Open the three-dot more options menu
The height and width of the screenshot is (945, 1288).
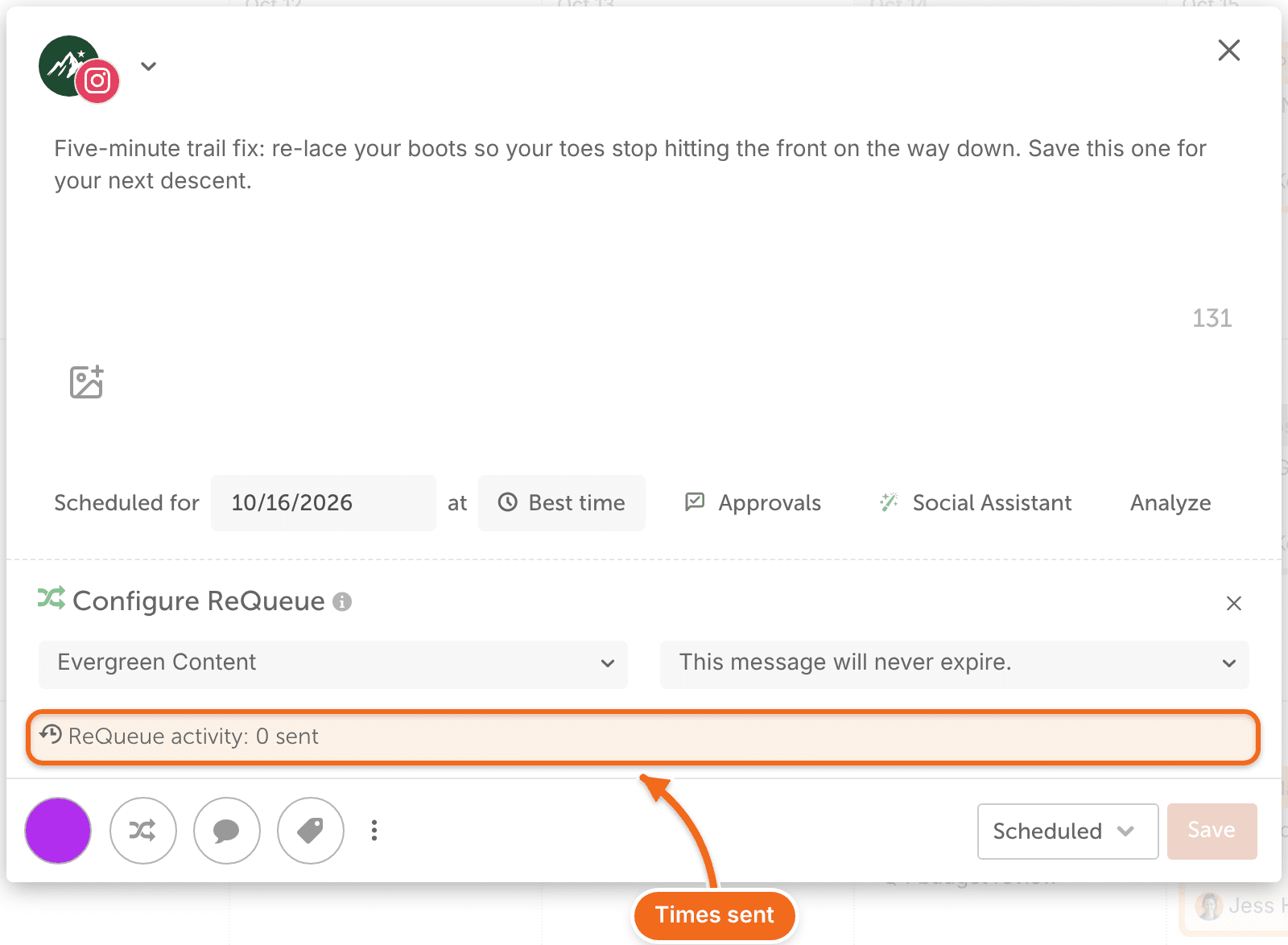pos(374,831)
